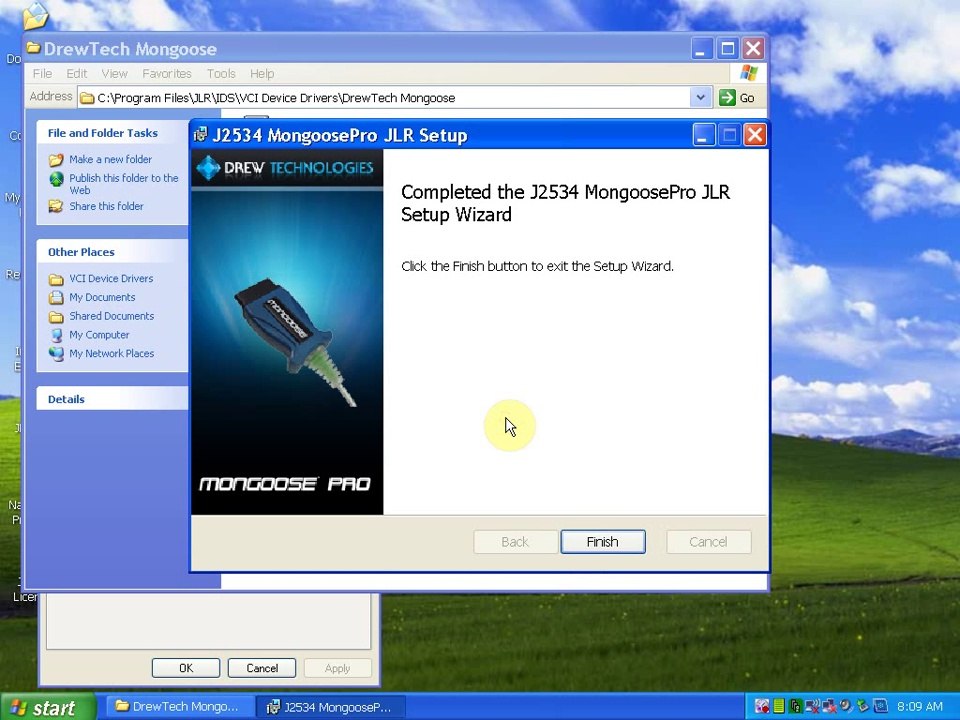Image resolution: width=960 pixels, height=720 pixels.
Task: Go to VCI Device Drivers in Other Places
Action: (x=111, y=279)
